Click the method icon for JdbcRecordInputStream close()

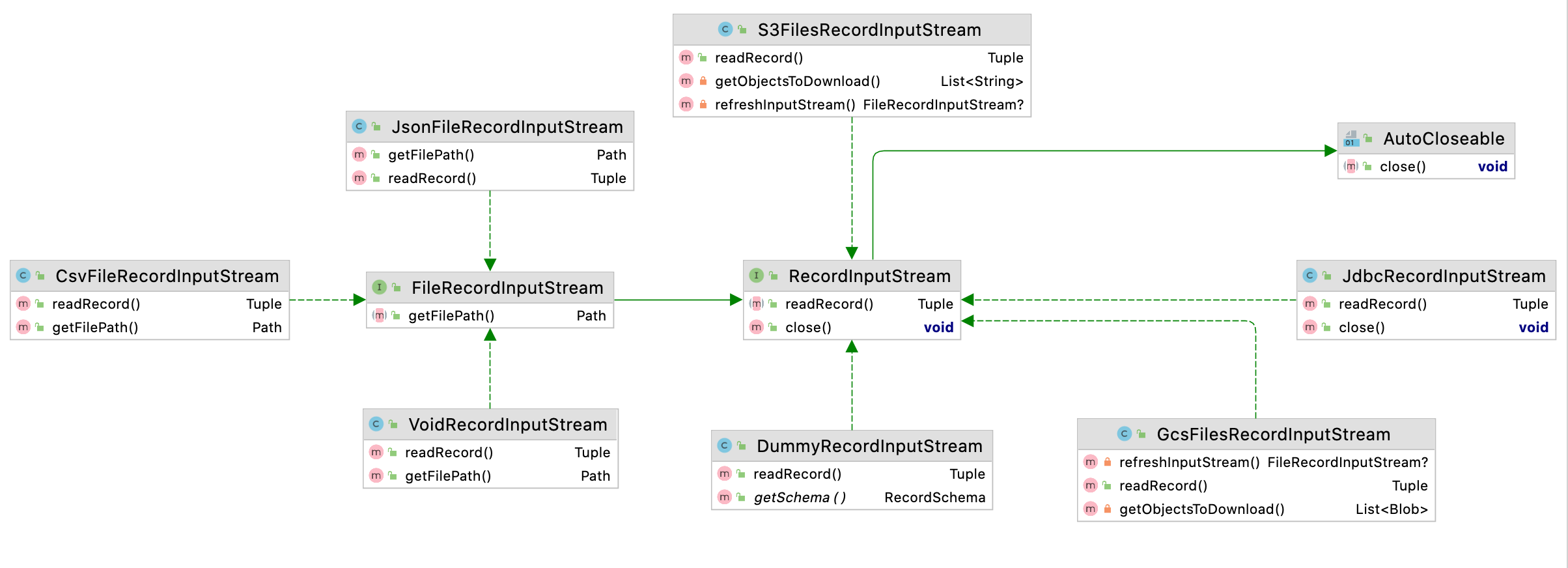tap(1310, 327)
